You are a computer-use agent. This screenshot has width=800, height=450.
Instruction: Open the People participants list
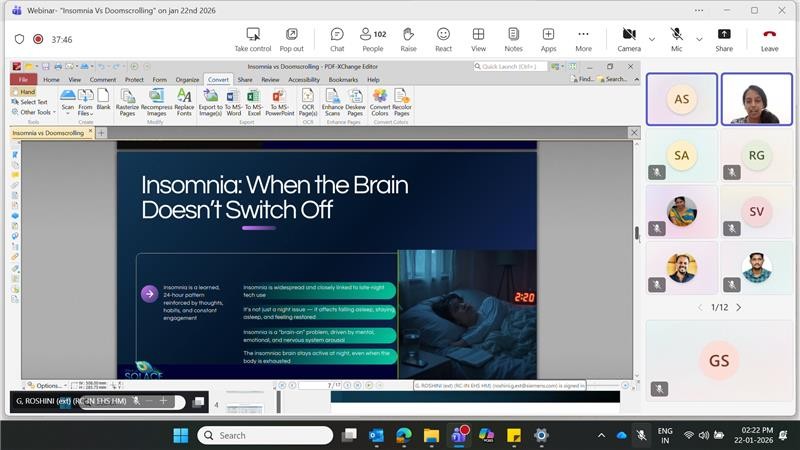(x=372, y=38)
